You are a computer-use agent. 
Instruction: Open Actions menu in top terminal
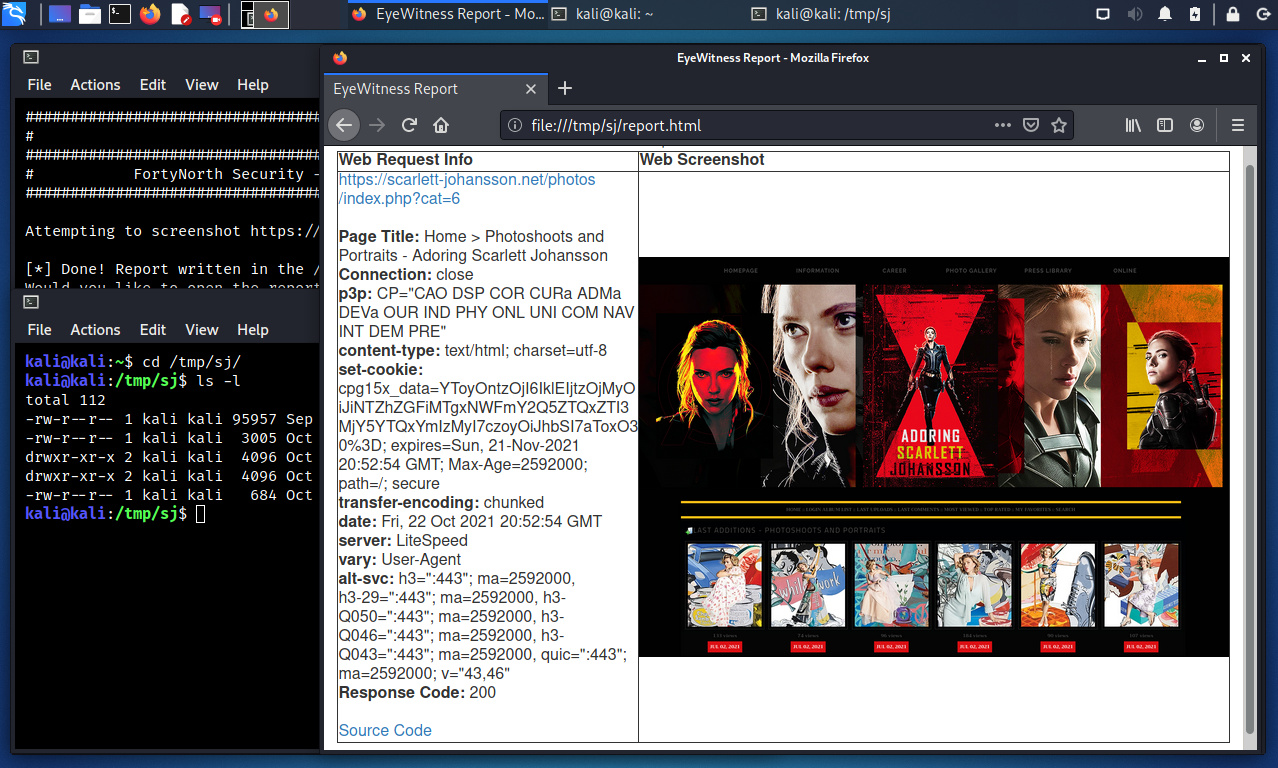click(x=95, y=85)
